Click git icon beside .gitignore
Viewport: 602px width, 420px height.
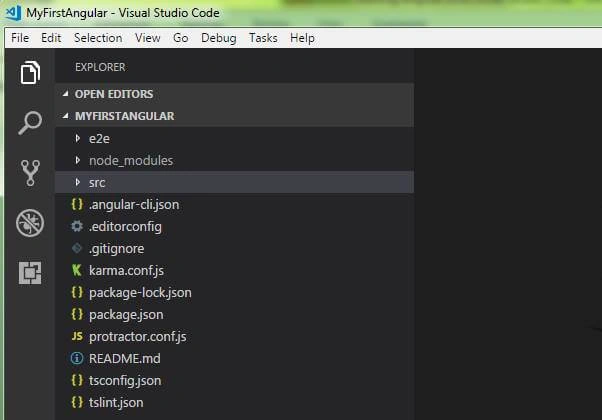pos(77,248)
